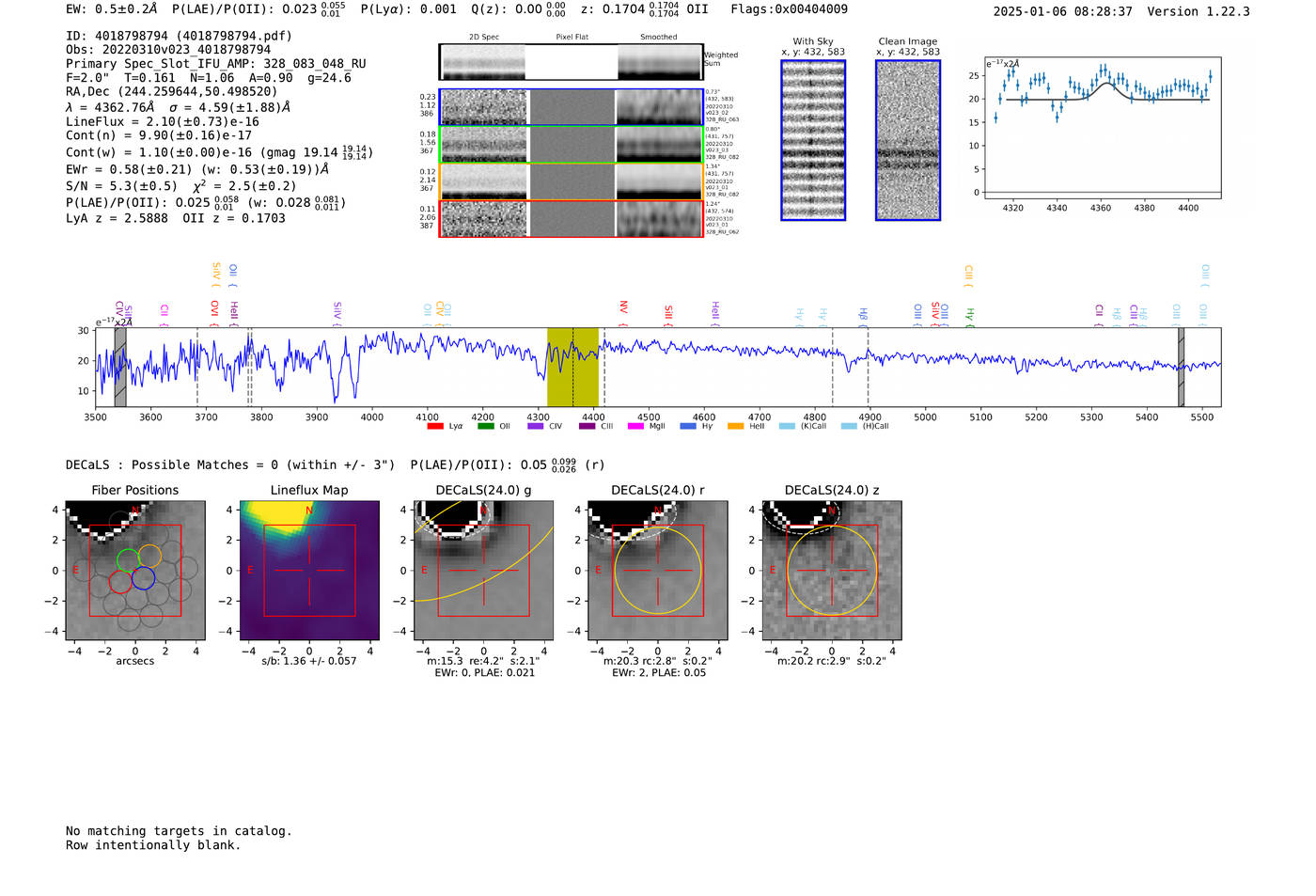Click the yellow highlighted band in the spectrum
The height and width of the screenshot is (896, 1316).
pyautogui.click(x=572, y=367)
